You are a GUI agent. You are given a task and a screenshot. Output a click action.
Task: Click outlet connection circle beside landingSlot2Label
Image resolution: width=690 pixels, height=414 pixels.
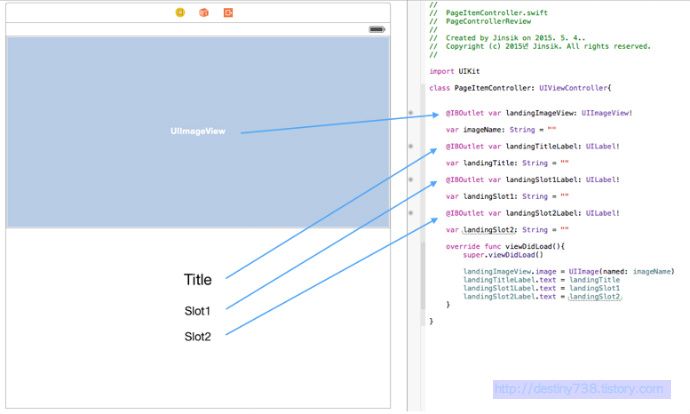click(411, 213)
